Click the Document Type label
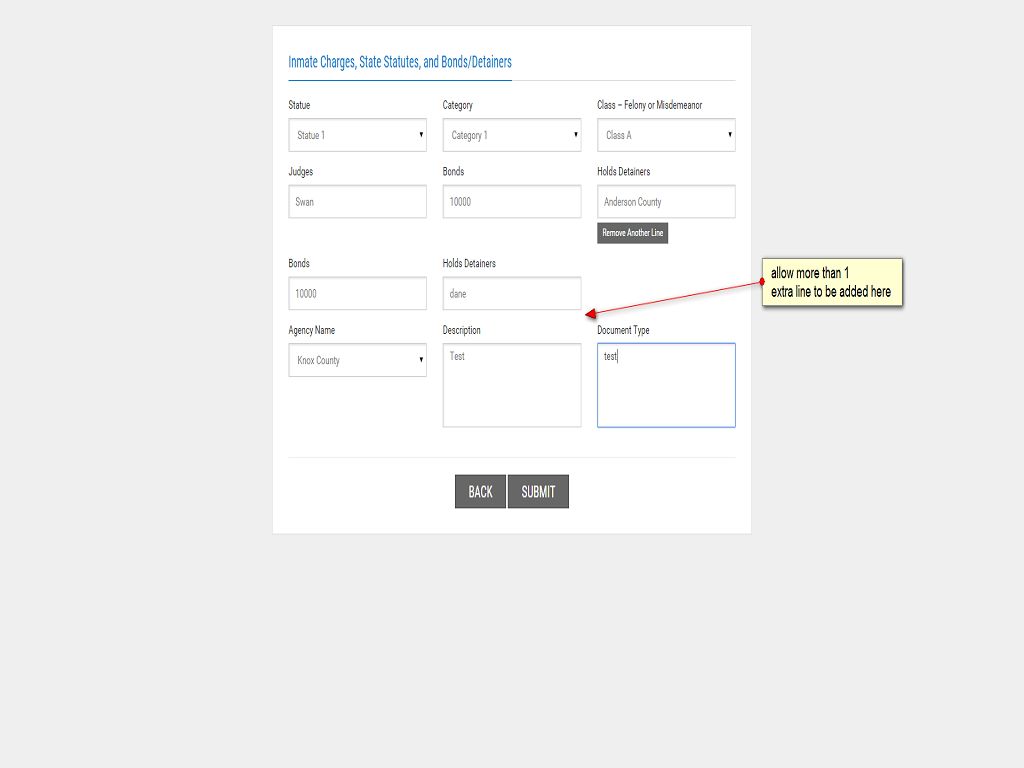Image resolution: width=1024 pixels, height=768 pixels. [x=623, y=330]
